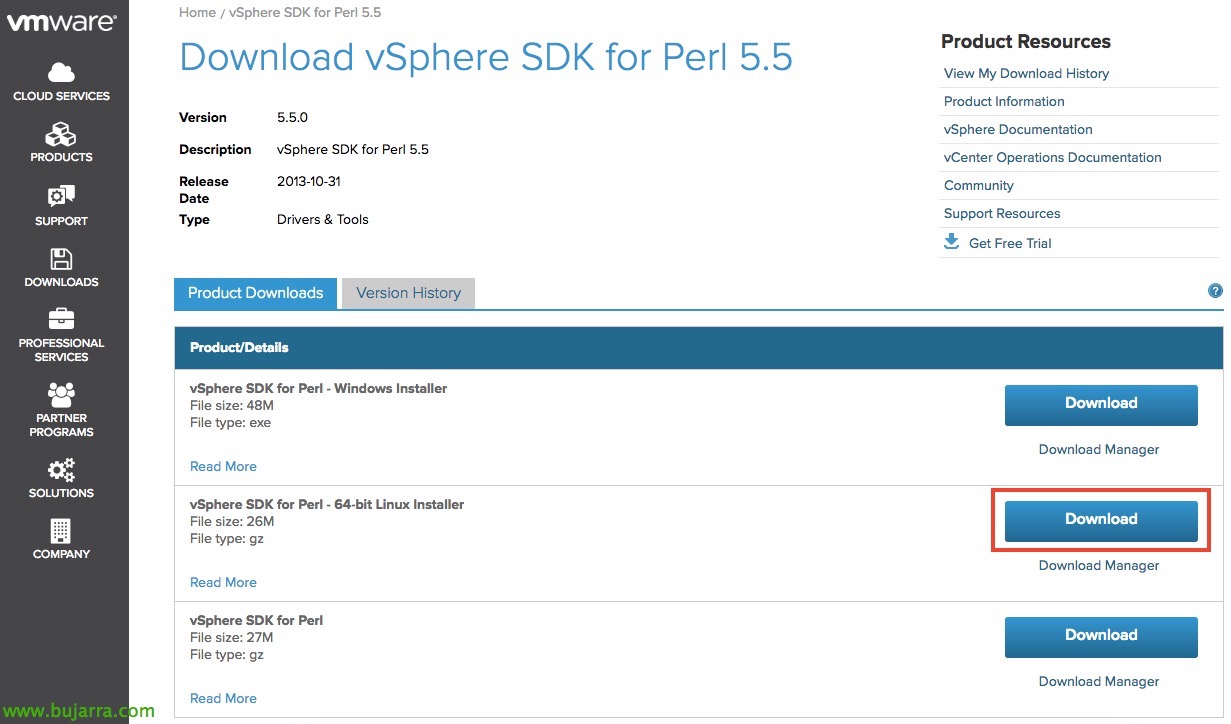Click the page title Download vSphere SDK for Perl 5.5
Image resolution: width=1231 pixels, height=724 pixels.
click(486, 57)
